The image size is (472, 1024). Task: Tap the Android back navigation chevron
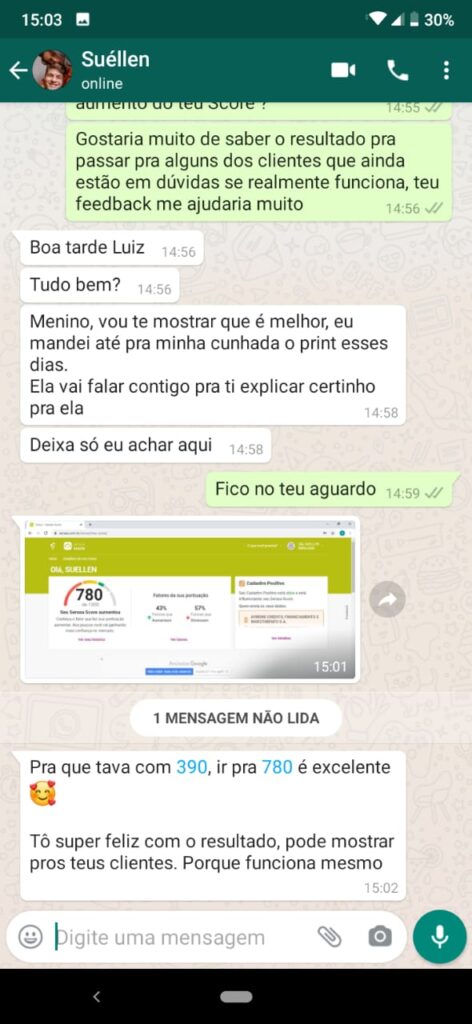(97, 997)
